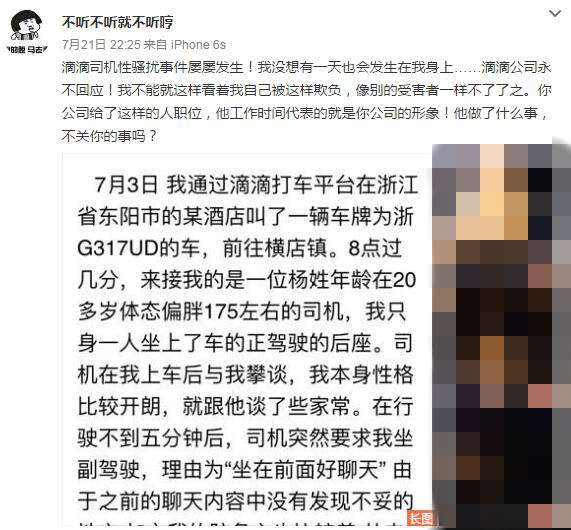Viewport: 571px width, 530px height.
Task: Open the poster's cartoon avatar picture
Action: pyautogui.click(x=27, y=26)
